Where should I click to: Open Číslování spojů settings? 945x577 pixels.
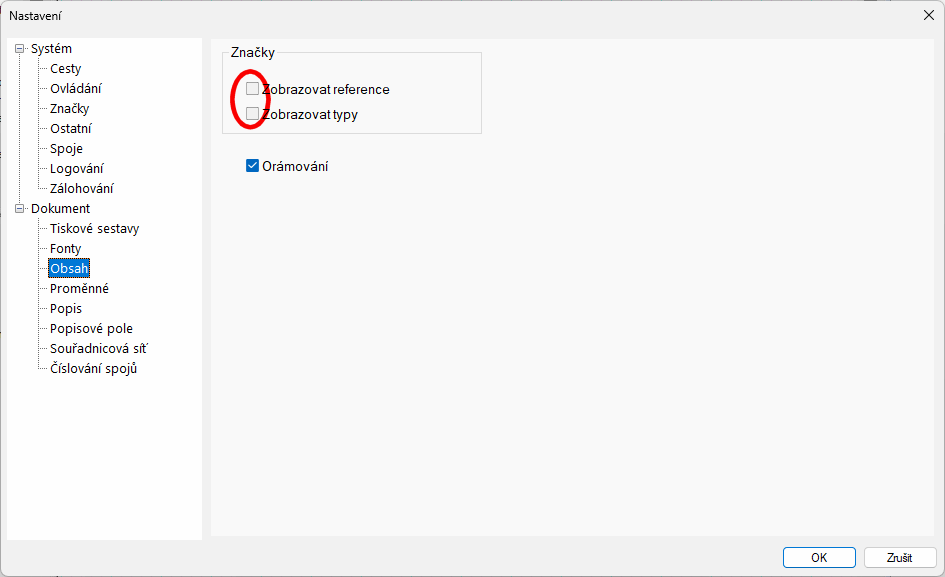pyautogui.click(x=93, y=369)
